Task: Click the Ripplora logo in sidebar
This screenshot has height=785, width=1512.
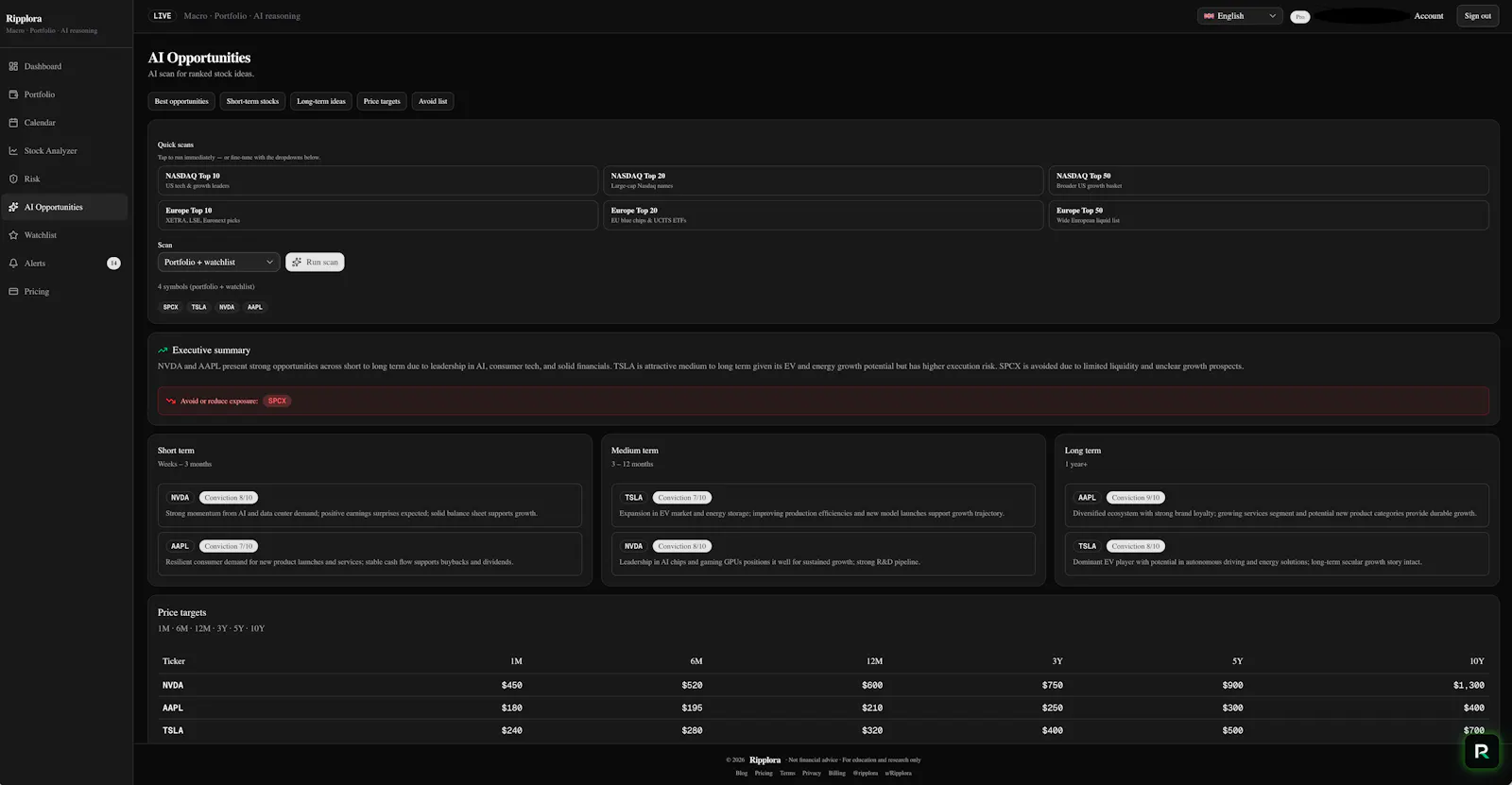Action: [x=24, y=19]
